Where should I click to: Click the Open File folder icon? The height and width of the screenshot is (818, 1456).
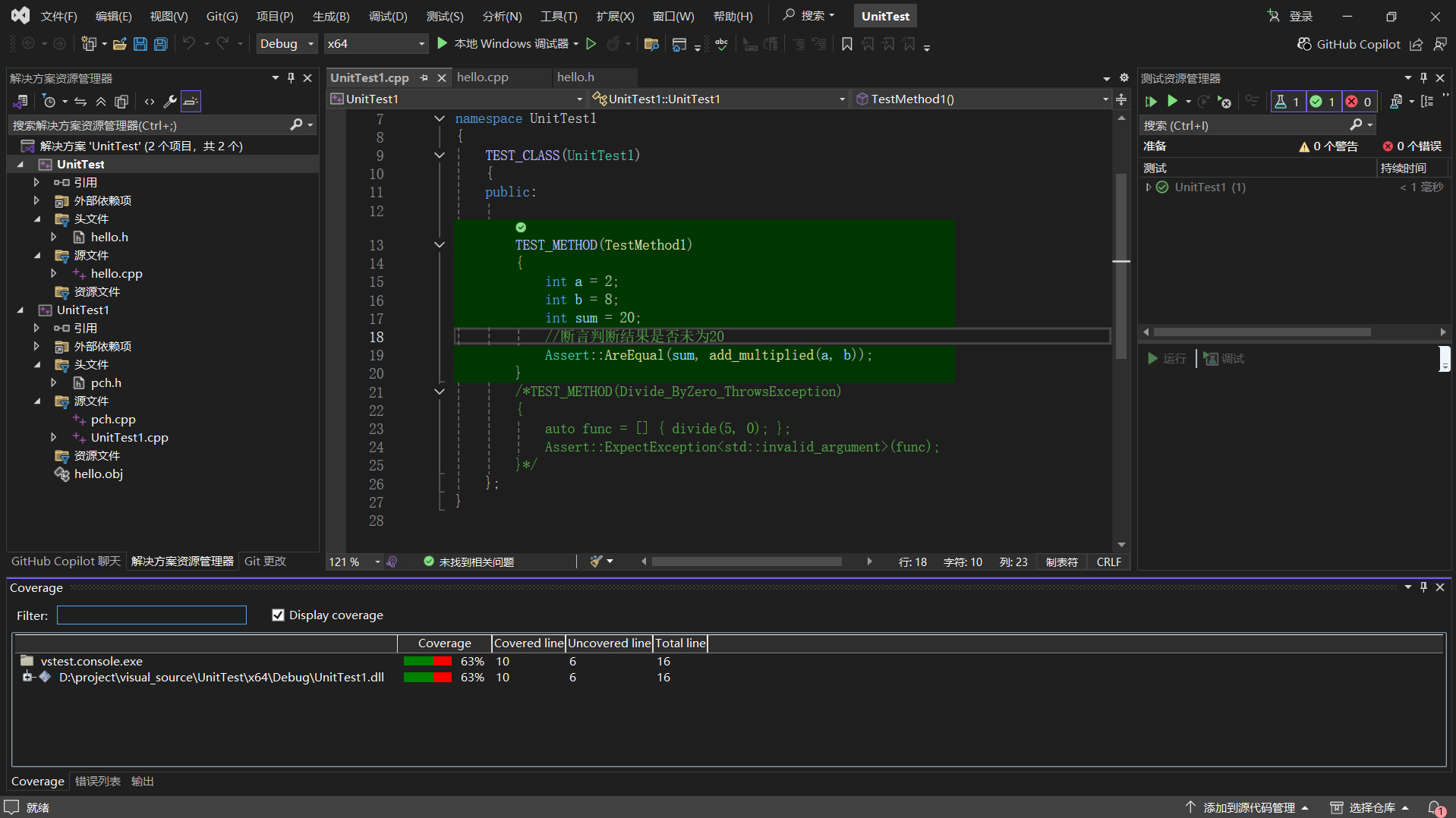[x=119, y=44]
